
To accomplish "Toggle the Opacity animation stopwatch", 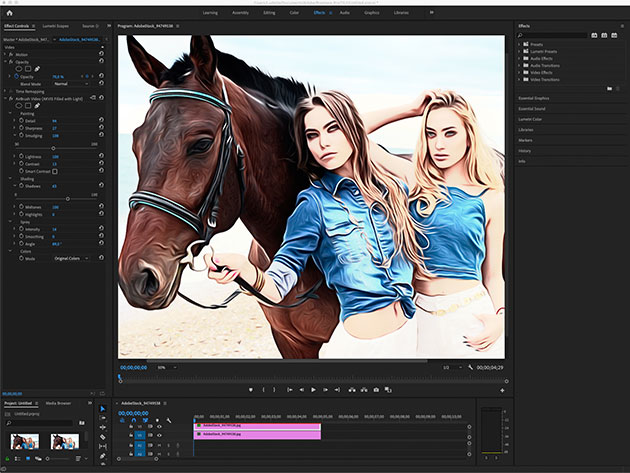I will tap(18, 75).
